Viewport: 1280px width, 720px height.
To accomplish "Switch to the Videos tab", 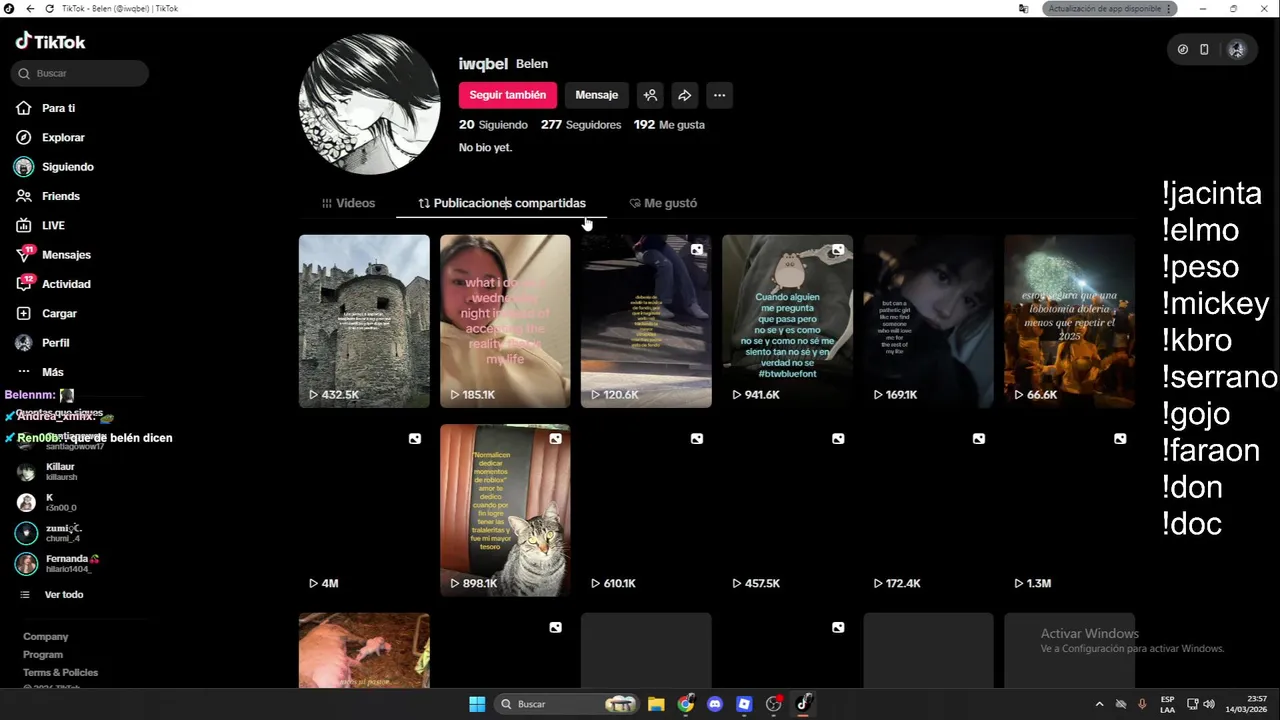I will tap(348, 203).
